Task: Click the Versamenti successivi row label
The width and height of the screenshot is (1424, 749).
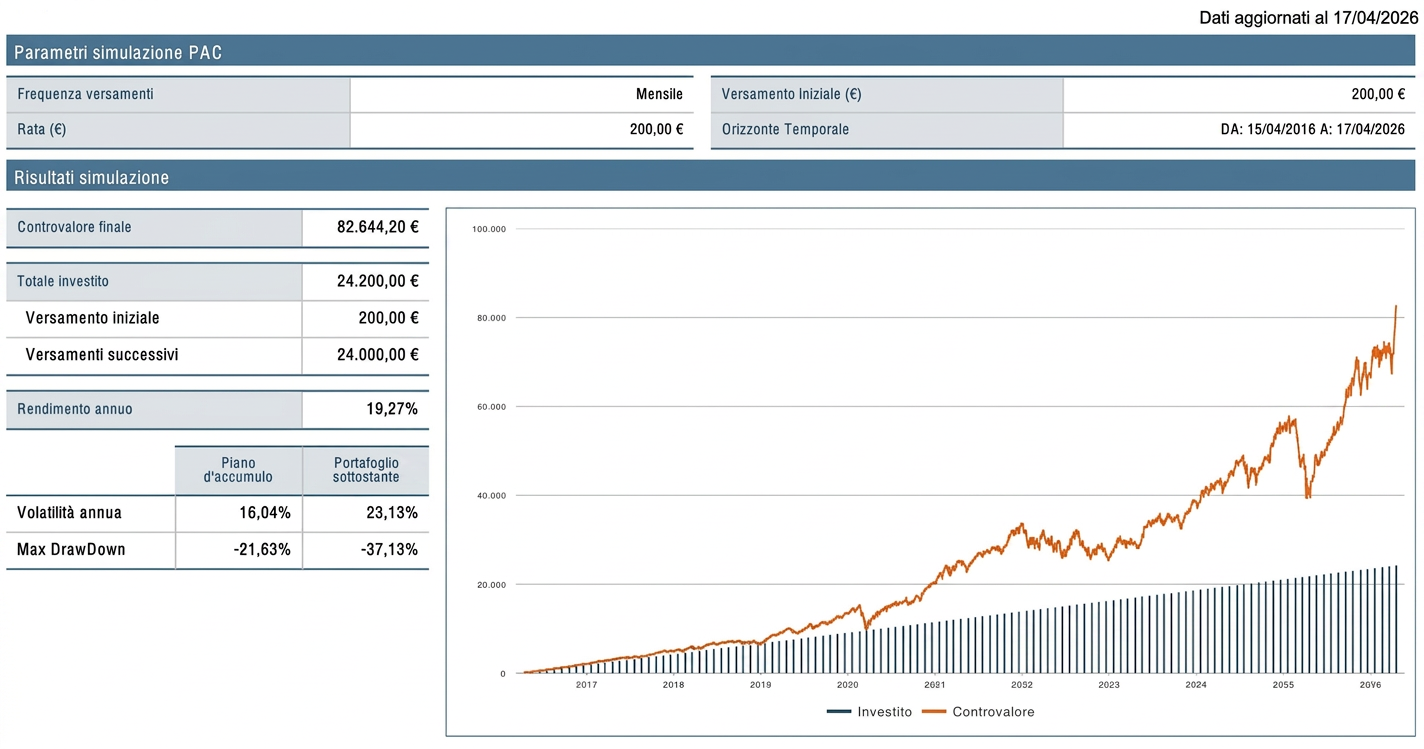Action: (x=102, y=354)
